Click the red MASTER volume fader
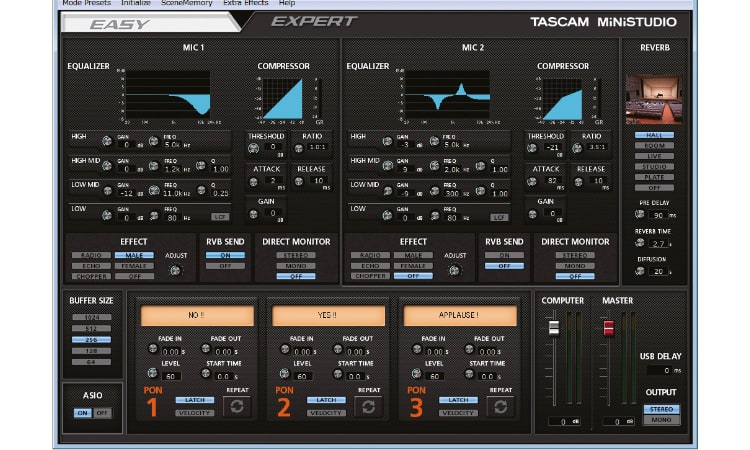Image resolution: width=750 pixels, height=450 pixels. pyautogui.click(x=608, y=328)
